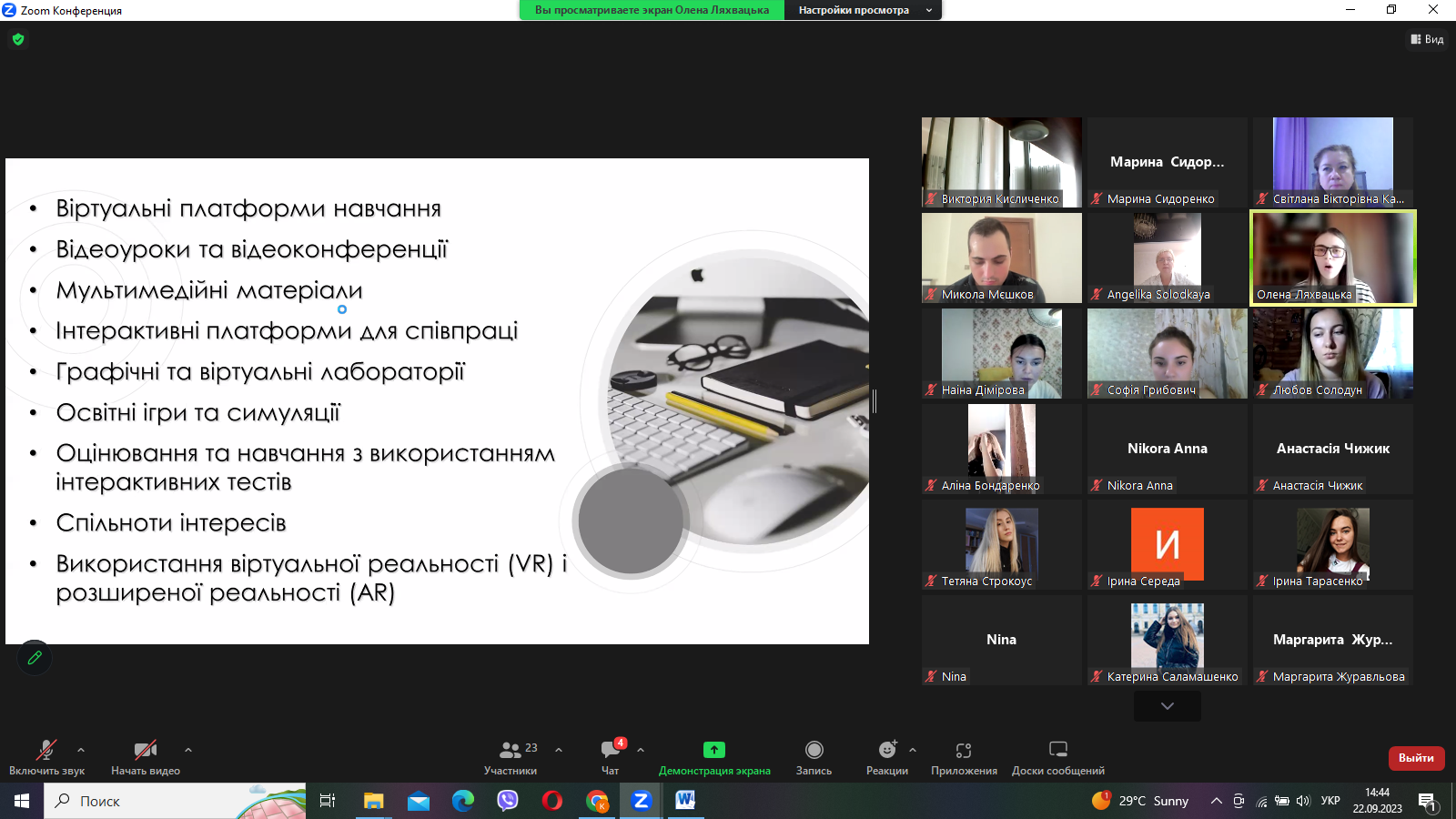Expand the Настройки просмотра dropdown

coord(863,10)
